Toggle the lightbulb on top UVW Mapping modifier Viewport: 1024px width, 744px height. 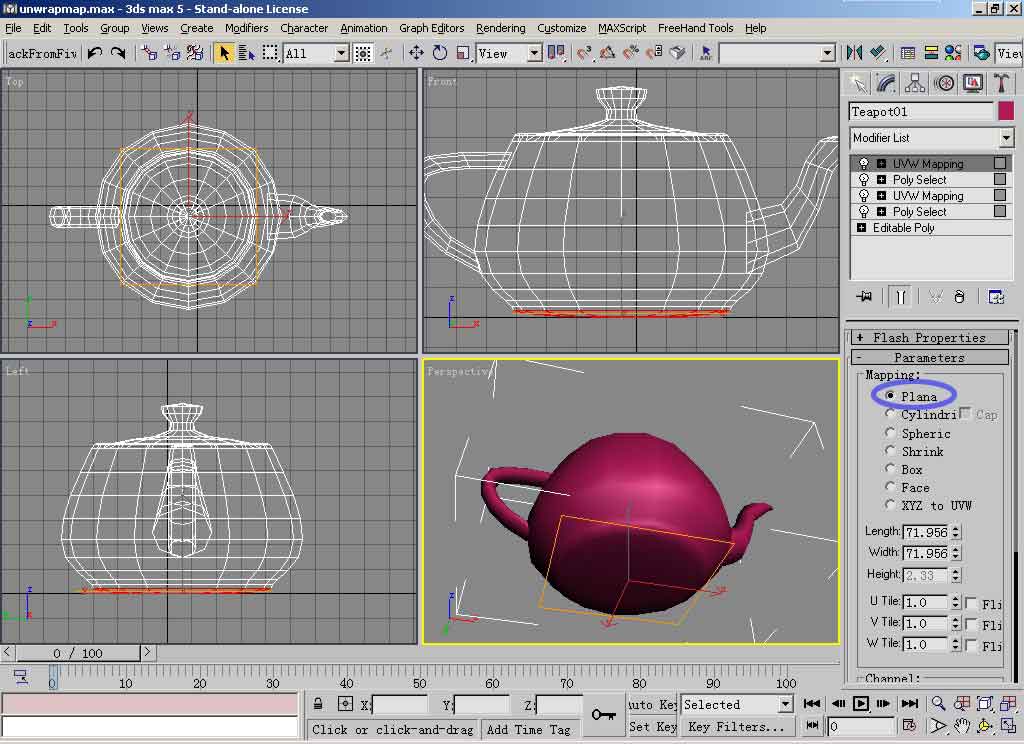pyautogui.click(x=864, y=164)
